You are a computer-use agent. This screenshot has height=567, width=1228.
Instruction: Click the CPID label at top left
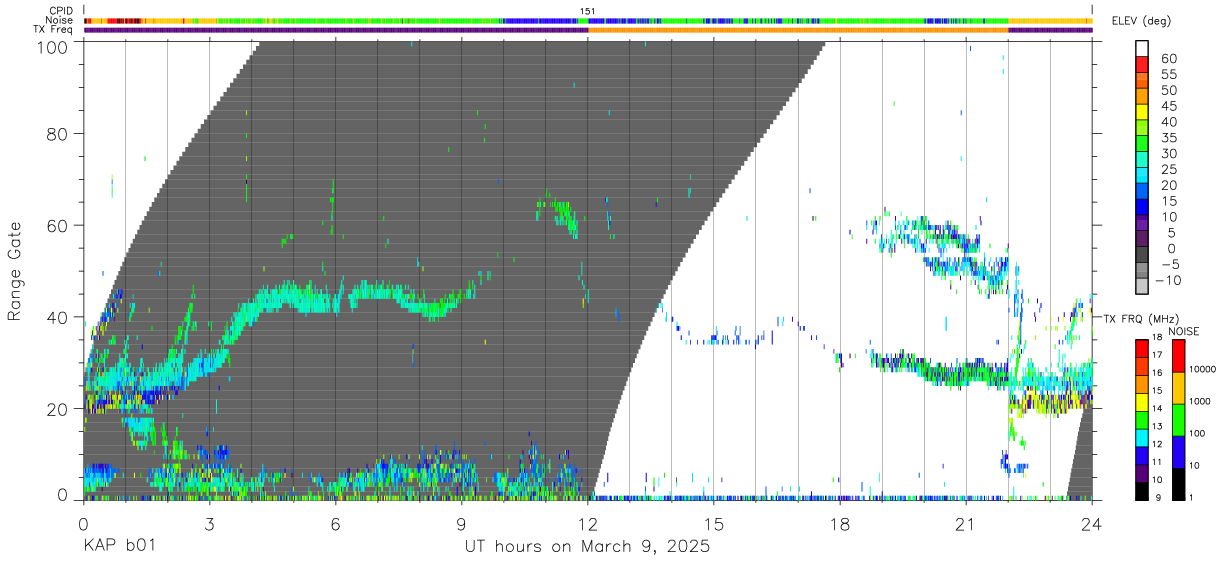[60, 11]
